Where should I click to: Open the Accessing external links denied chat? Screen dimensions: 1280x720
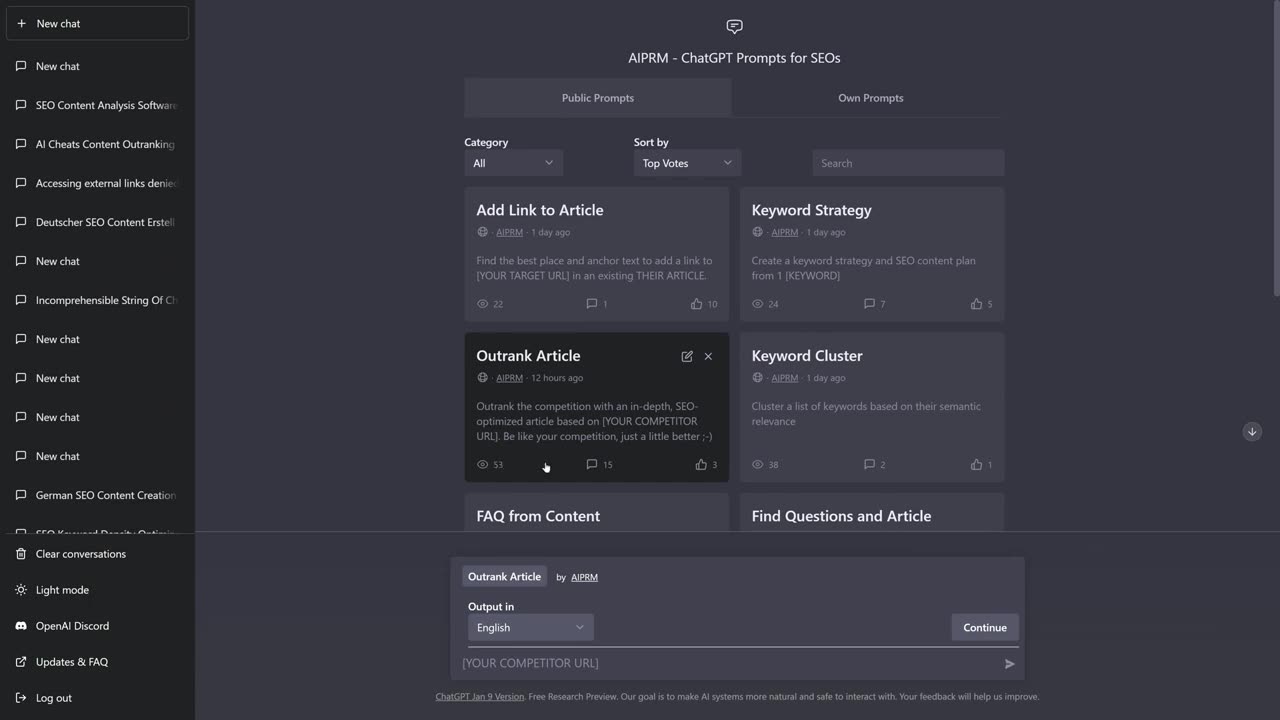[x=97, y=183]
